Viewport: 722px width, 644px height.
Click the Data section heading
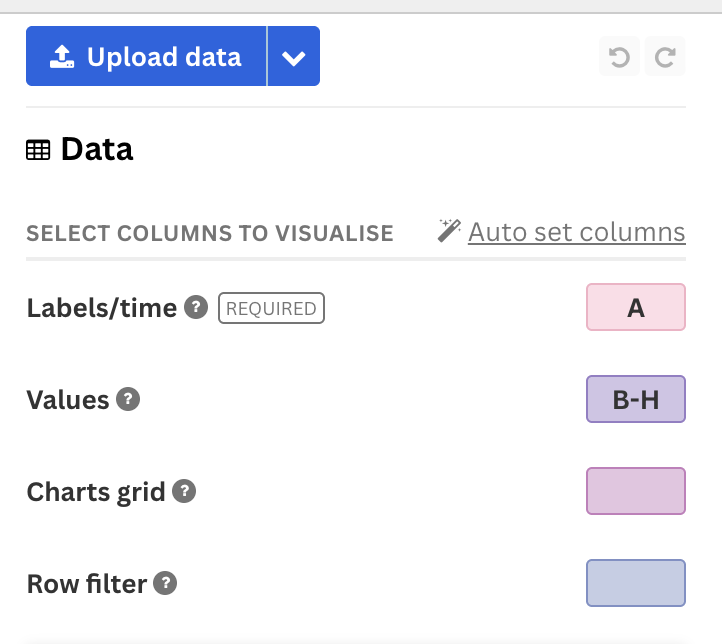point(96,149)
